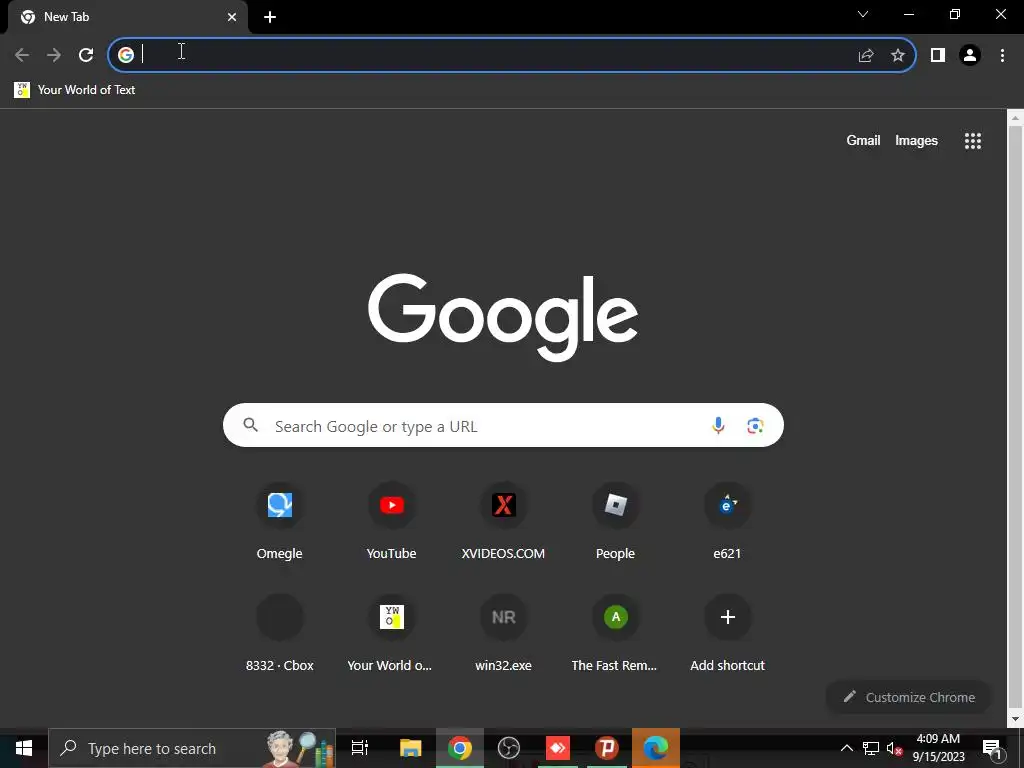
Task: Click the Windows taskbar search box
Action: point(192,748)
